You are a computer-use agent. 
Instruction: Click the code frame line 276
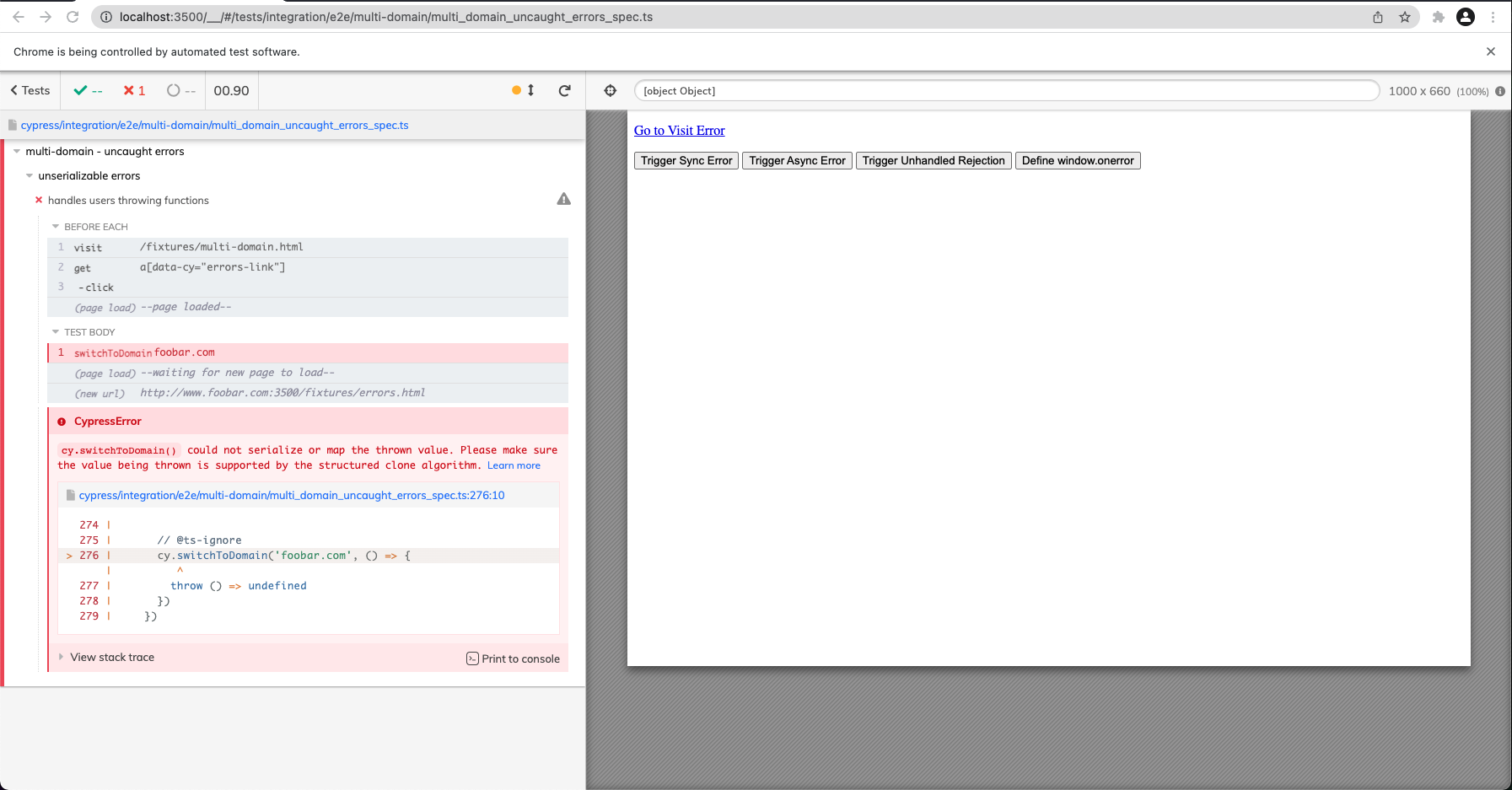coord(308,556)
